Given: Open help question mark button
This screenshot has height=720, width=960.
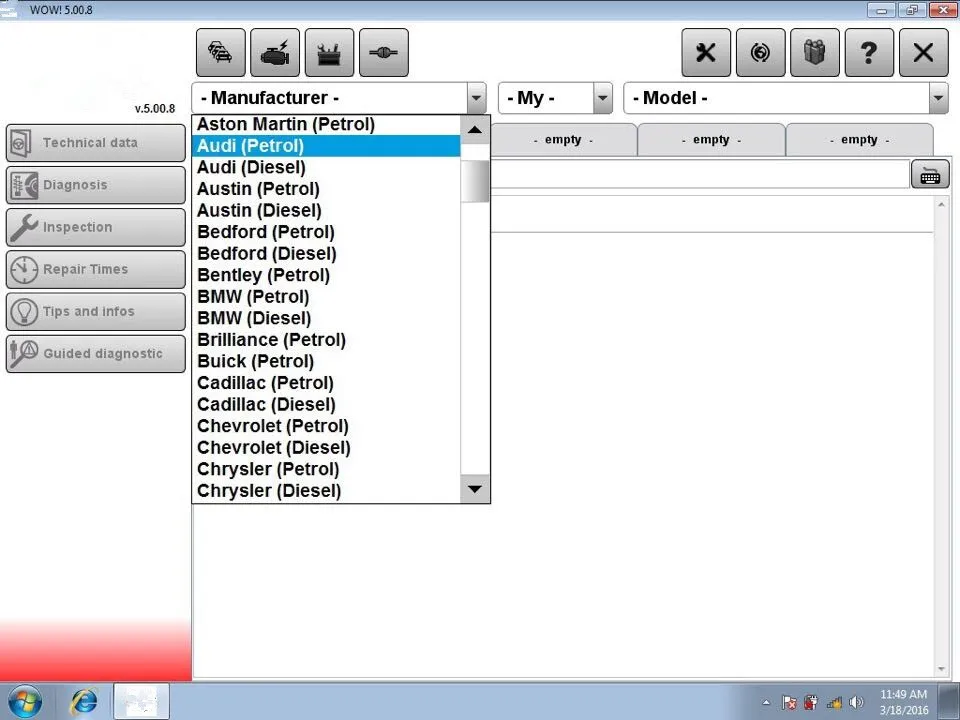Looking at the screenshot, I should coord(869,53).
